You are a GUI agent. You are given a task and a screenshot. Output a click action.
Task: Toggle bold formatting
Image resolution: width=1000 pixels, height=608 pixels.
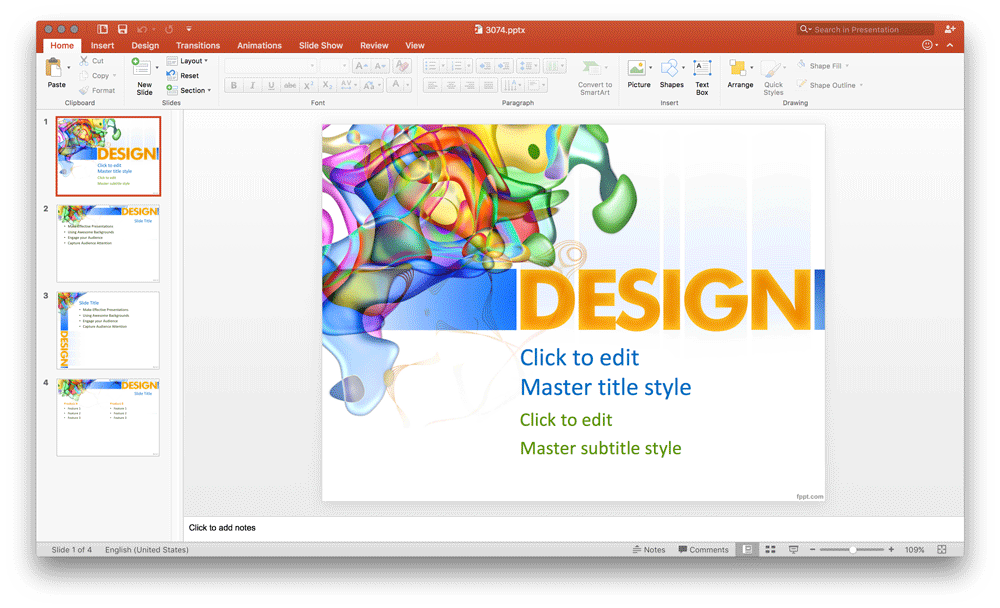233,85
